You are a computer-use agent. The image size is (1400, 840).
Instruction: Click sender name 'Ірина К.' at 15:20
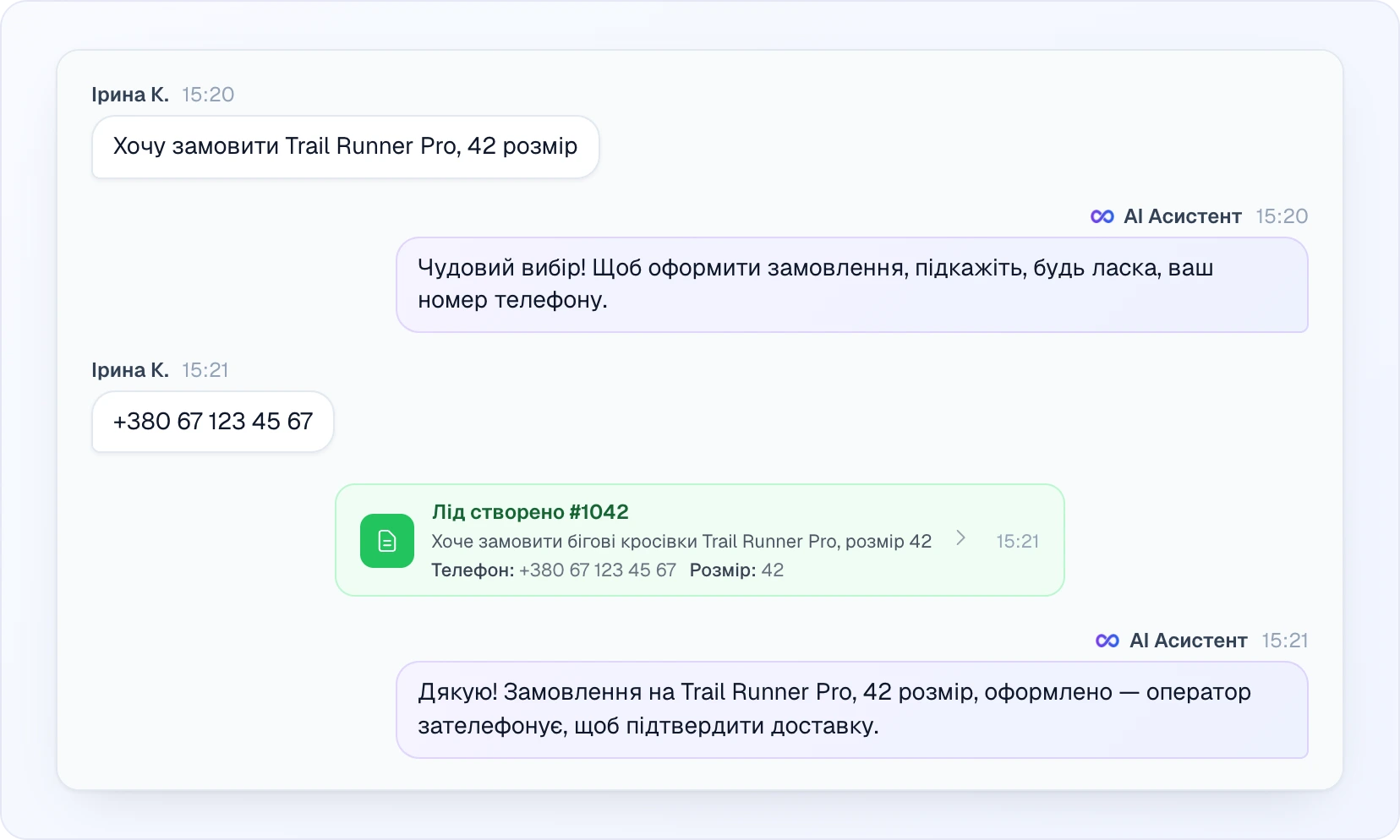[130, 95]
